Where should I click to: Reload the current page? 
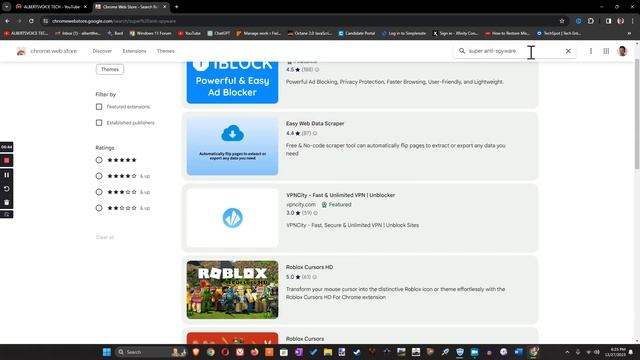pos(31,21)
